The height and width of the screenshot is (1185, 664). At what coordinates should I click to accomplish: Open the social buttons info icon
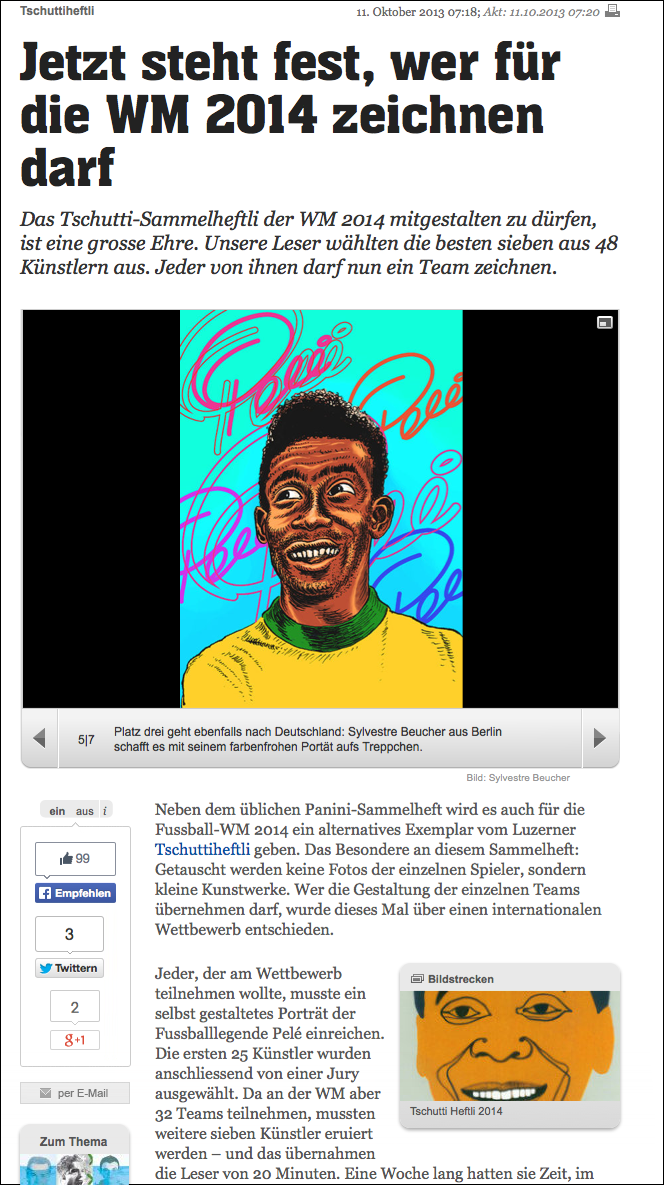pyautogui.click(x=104, y=811)
